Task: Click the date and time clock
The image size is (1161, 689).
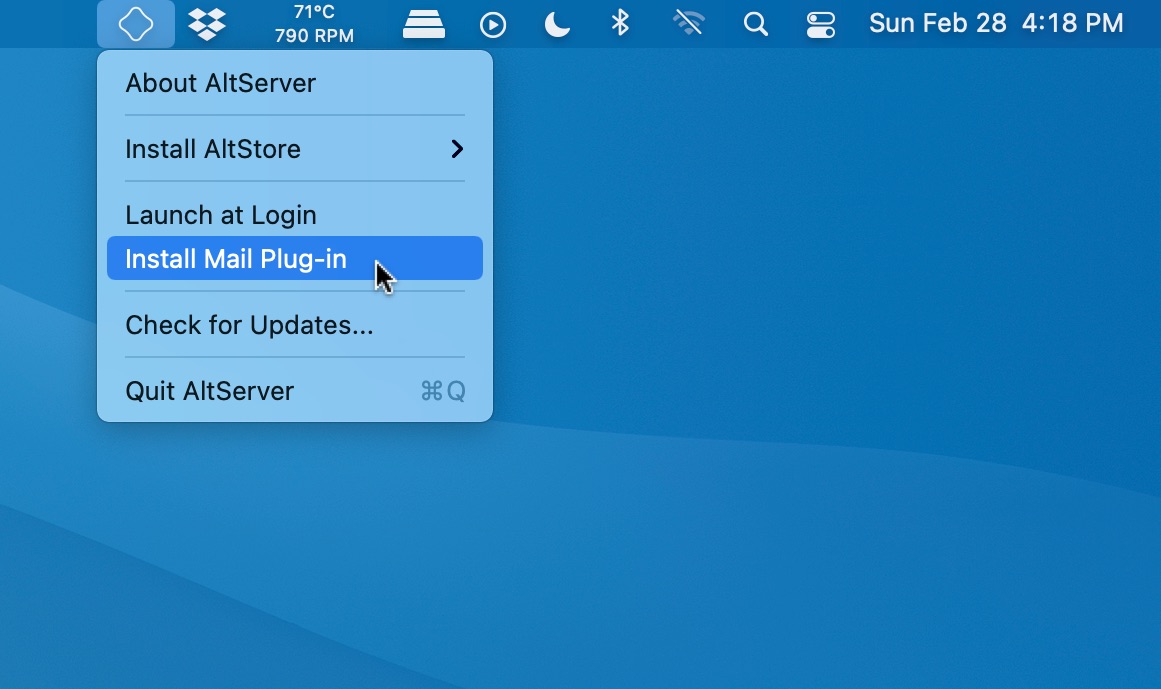Action: coord(996,23)
